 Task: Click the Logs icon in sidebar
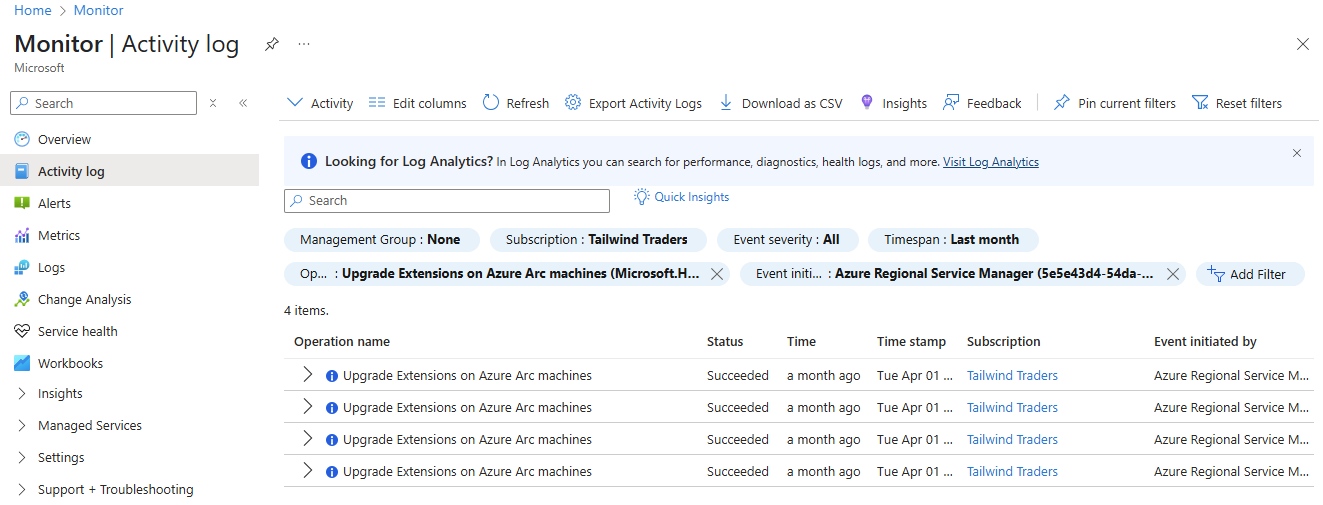pos(22,267)
